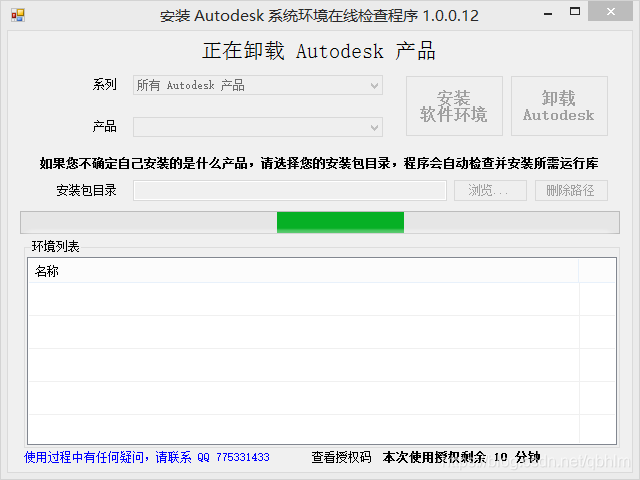Click 查看授权码 to view the license code
640x480 pixels.
click(x=341, y=457)
